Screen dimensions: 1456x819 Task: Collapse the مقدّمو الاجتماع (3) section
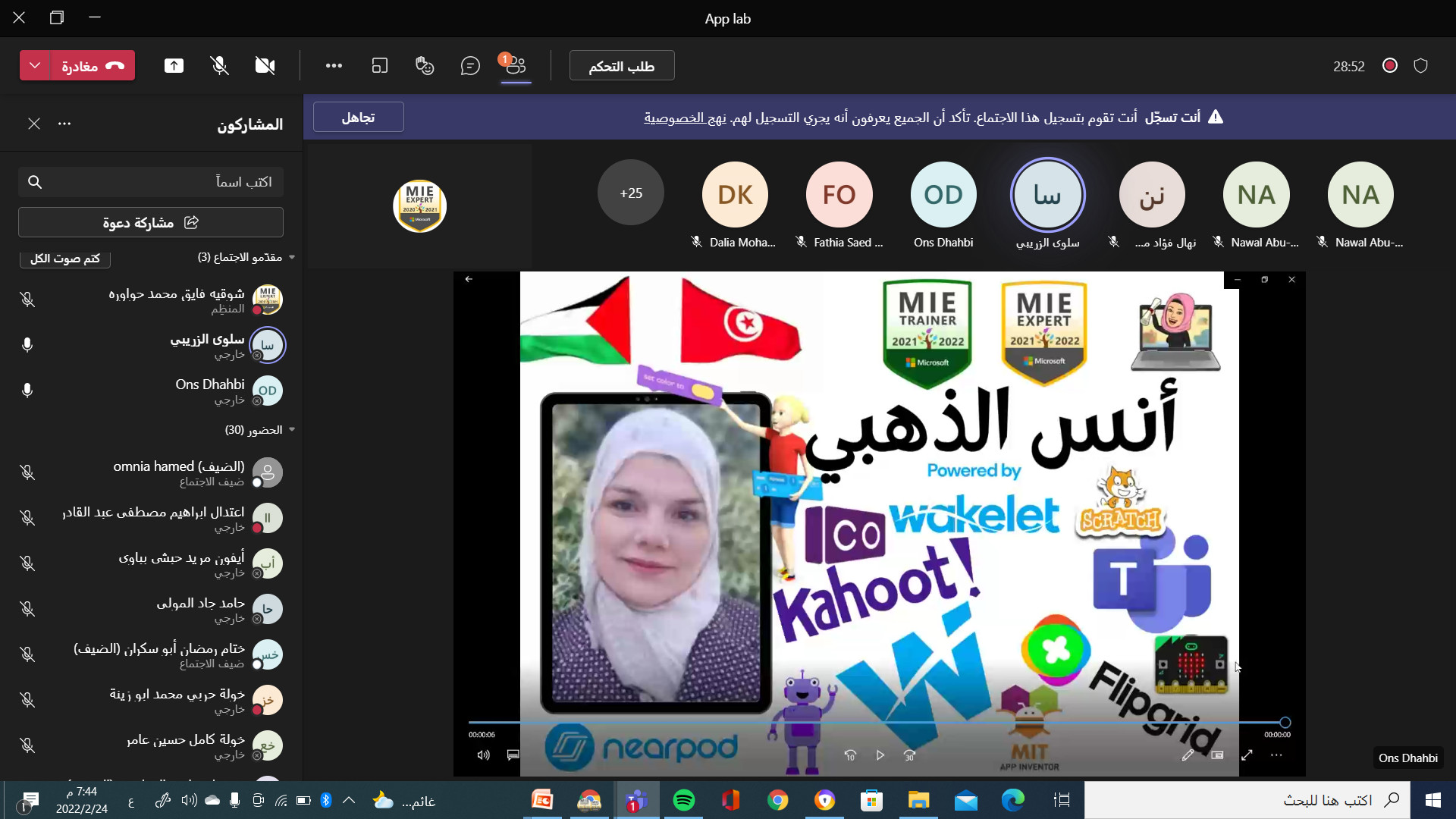click(x=292, y=258)
